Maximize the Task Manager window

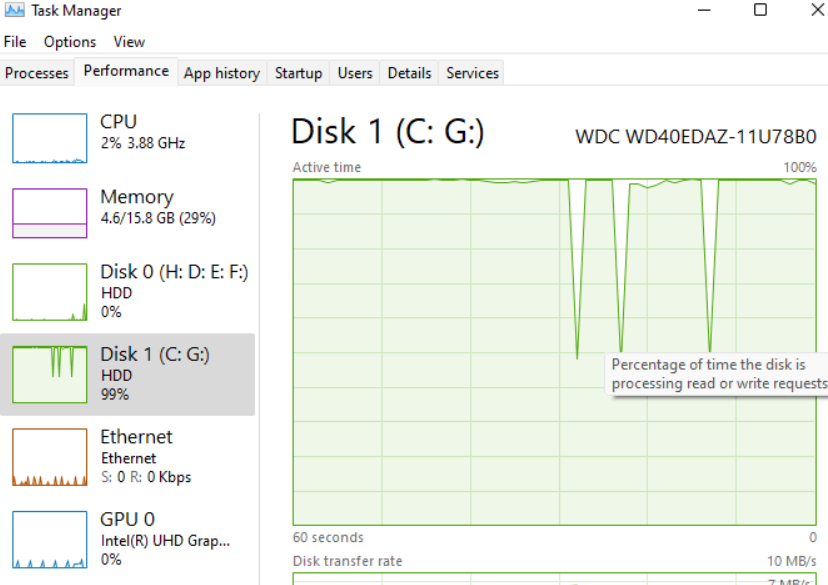click(x=759, y=10)
